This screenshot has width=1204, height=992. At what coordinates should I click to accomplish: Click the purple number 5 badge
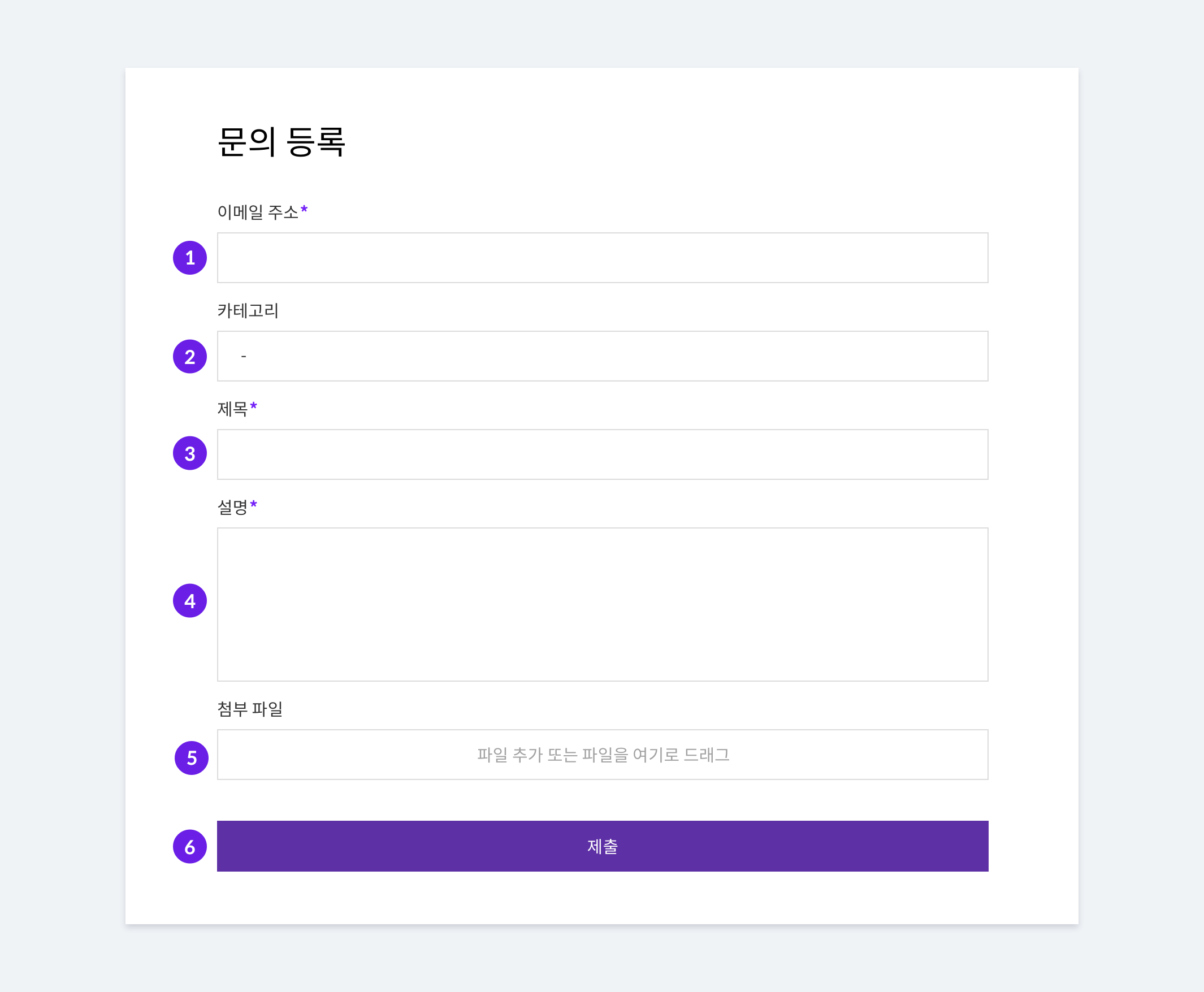(x=192, y=758)
